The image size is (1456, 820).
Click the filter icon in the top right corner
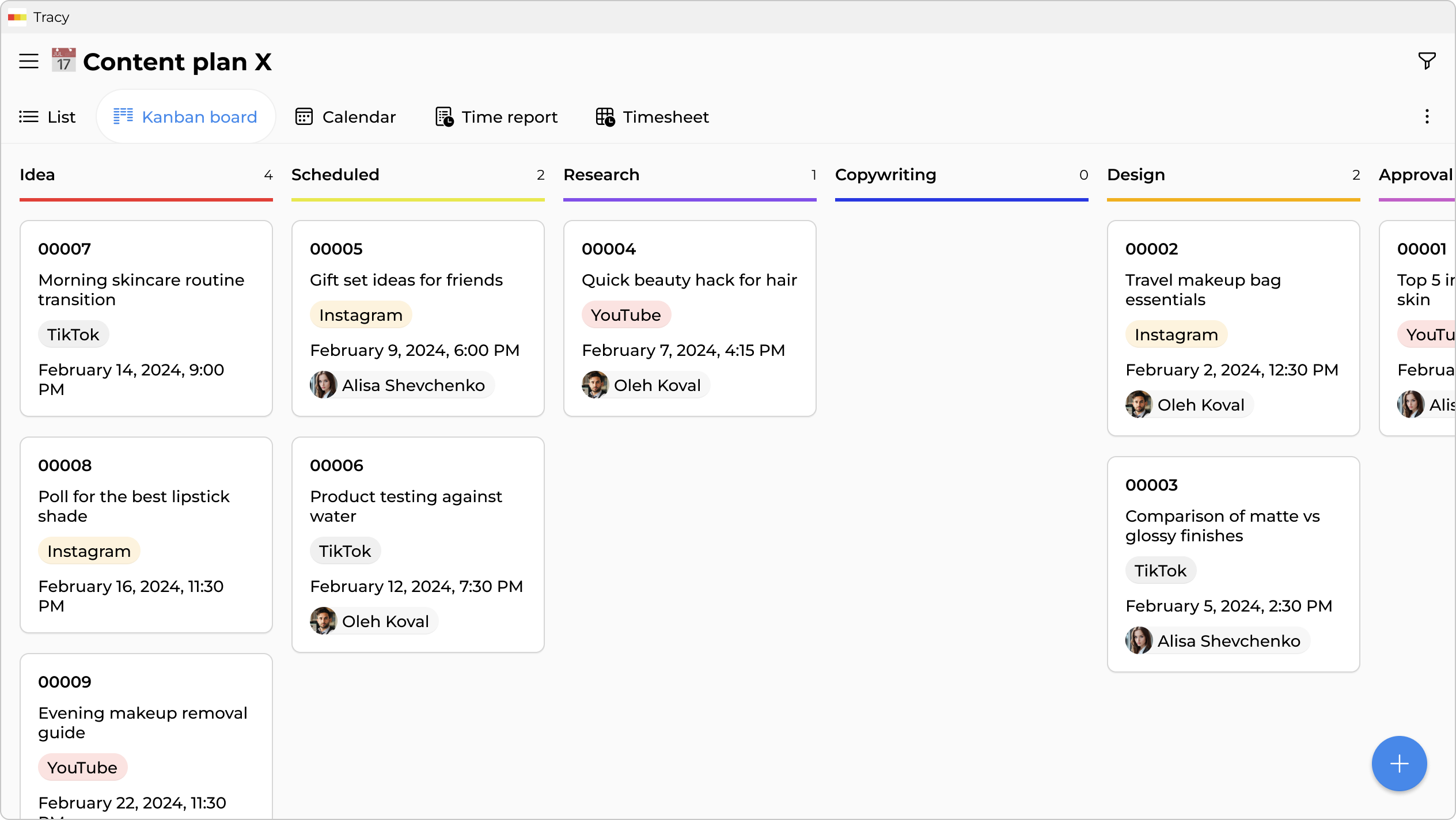[x=1426, y=60]
